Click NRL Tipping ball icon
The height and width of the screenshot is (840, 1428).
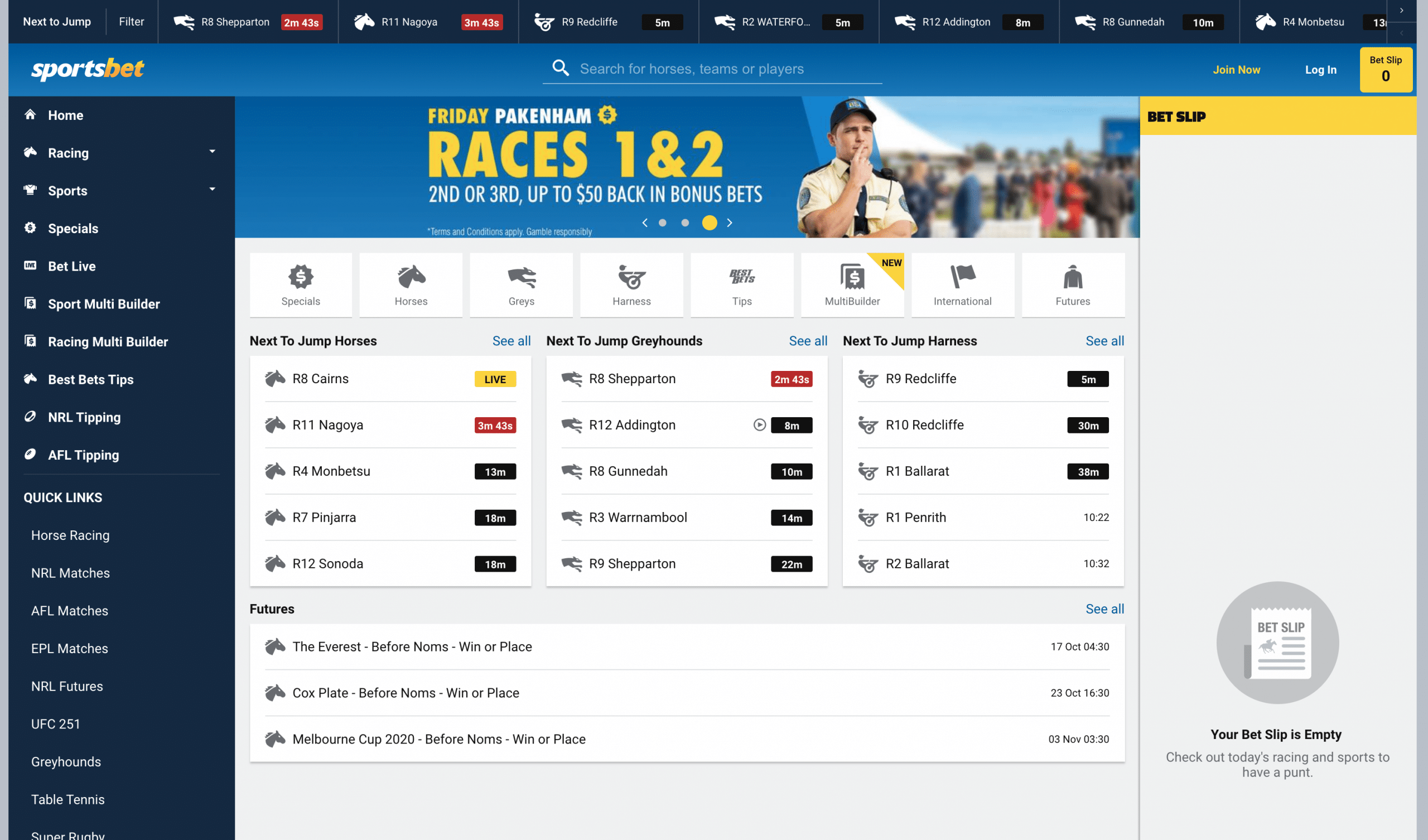pos(30,417)
